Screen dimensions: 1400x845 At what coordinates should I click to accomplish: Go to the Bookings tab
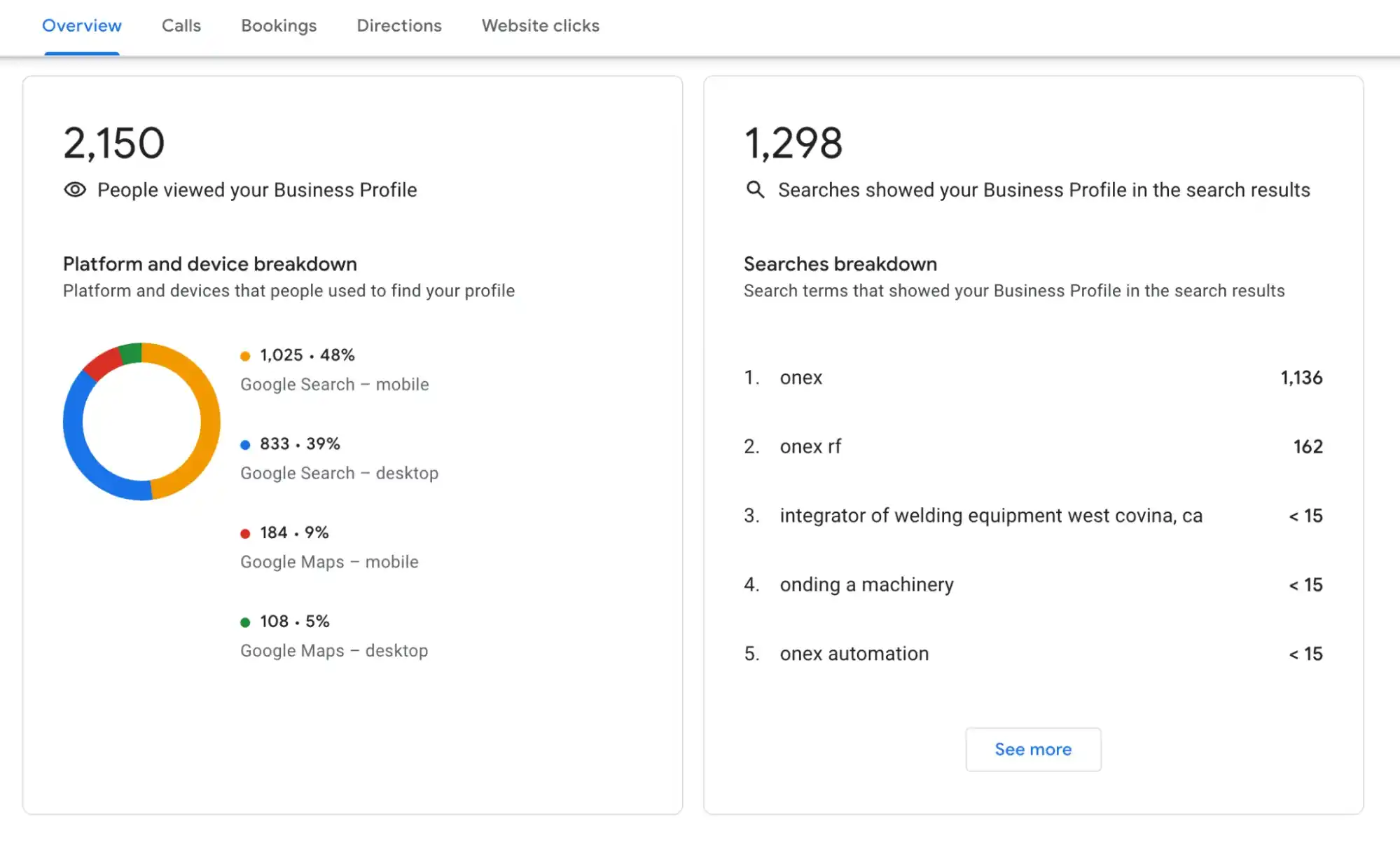[x=279, y=26]
